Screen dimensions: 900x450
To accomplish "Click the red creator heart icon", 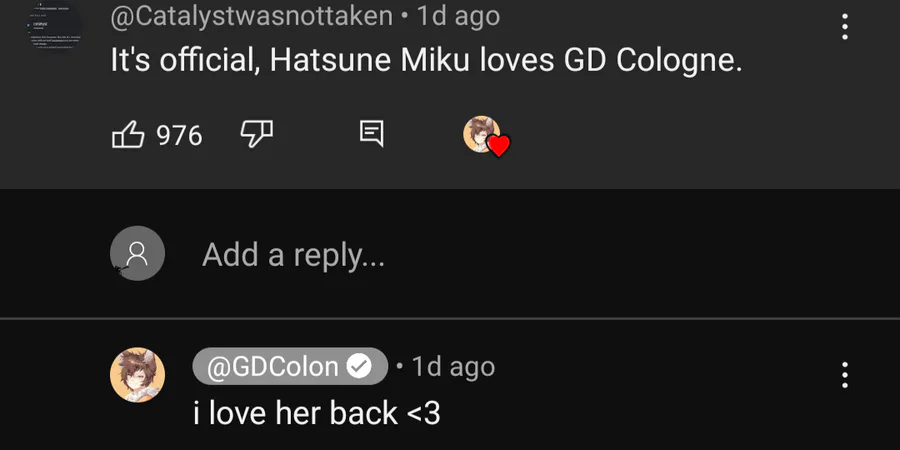I will click(499, 146).
